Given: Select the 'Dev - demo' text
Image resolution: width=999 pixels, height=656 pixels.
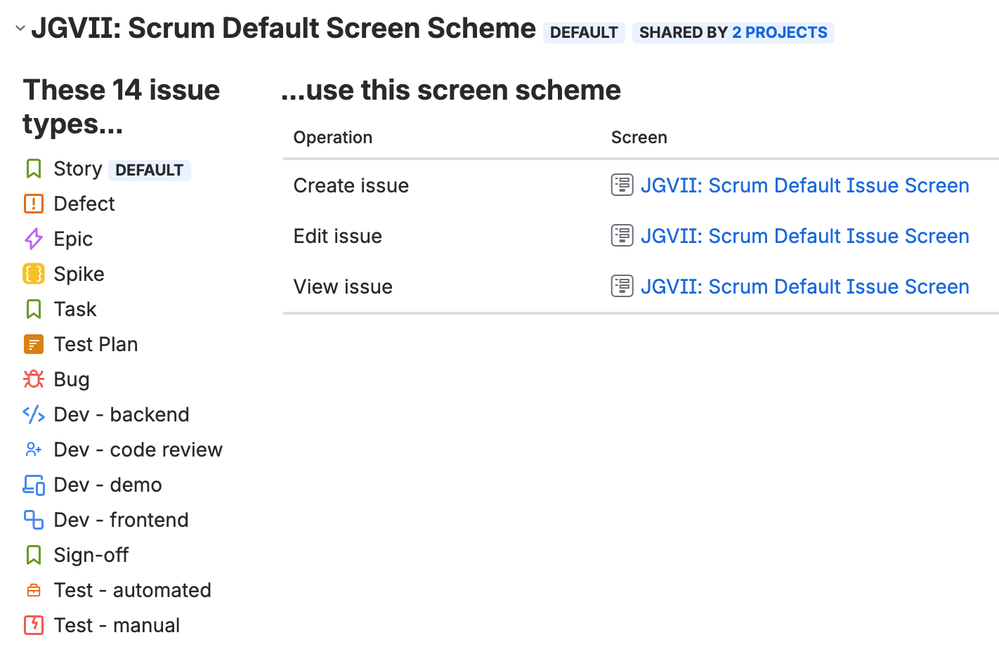Looking at the screenshot, I should pos(108,485).
